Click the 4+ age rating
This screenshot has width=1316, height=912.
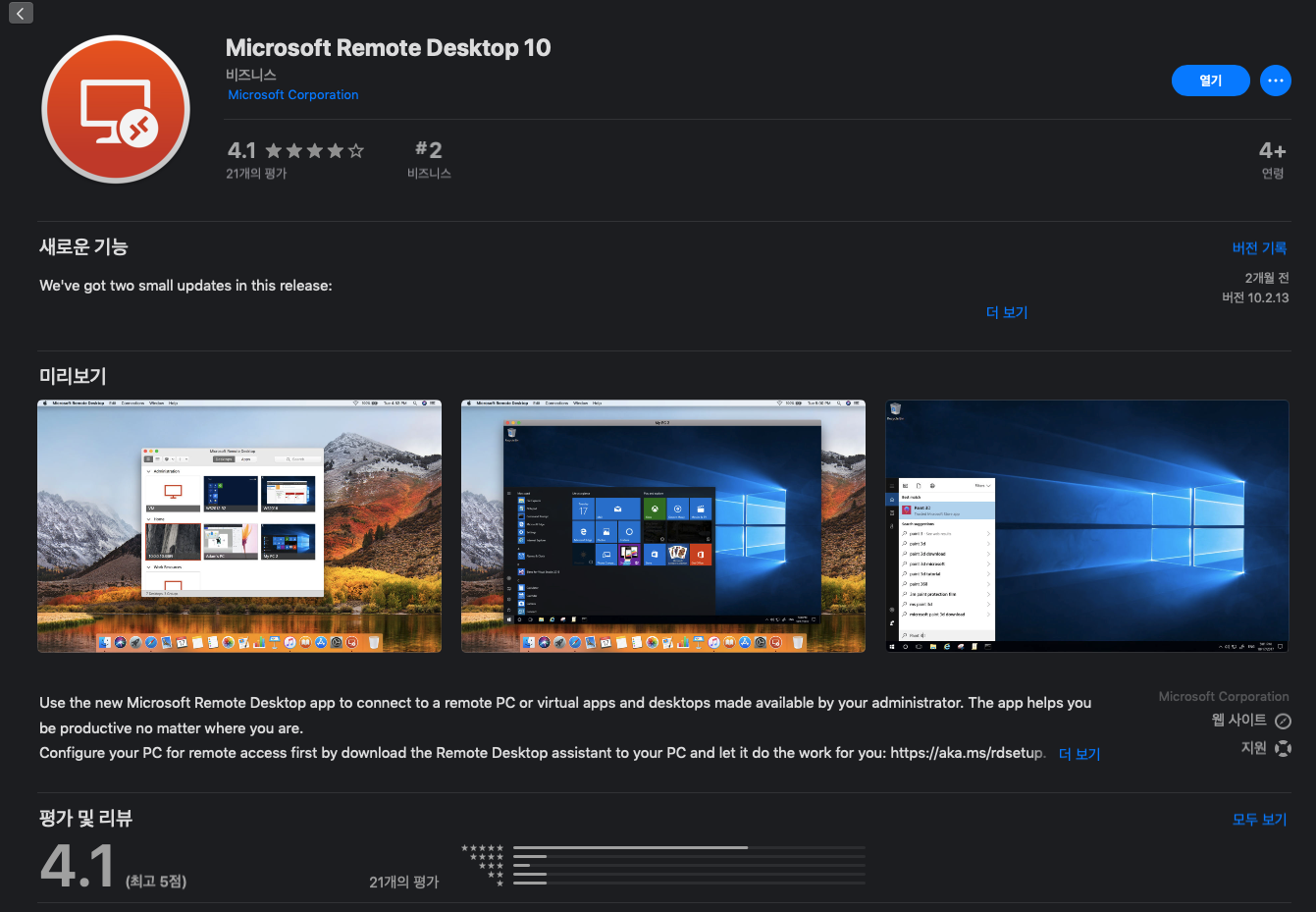1272,160
